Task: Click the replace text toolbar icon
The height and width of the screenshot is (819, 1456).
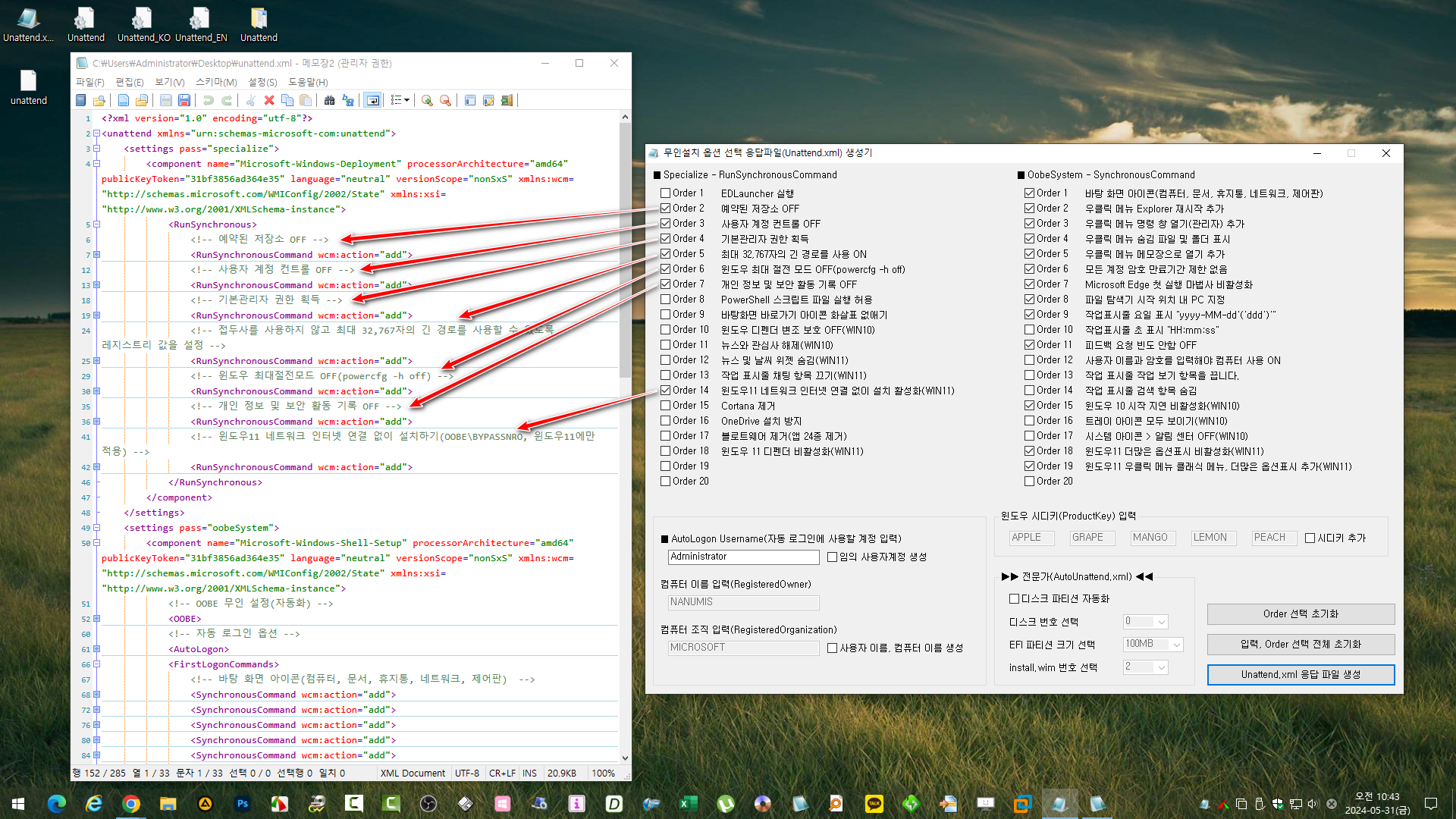Action: coord(348,100)
